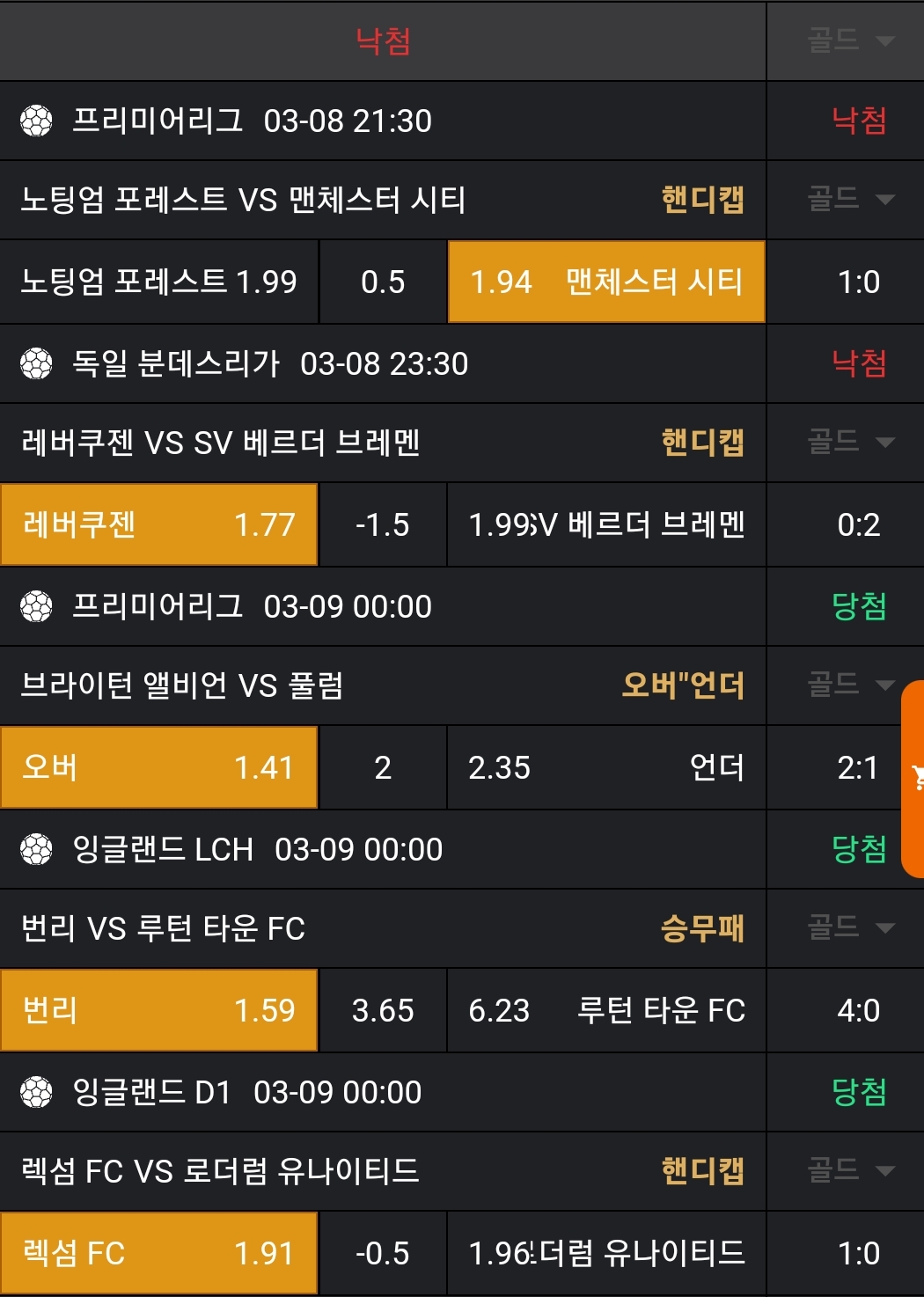Click soccer ball icon beside 잉글랜드 LCH
The height and width of the screenshot is (1297, 924).
click(36, 849)
